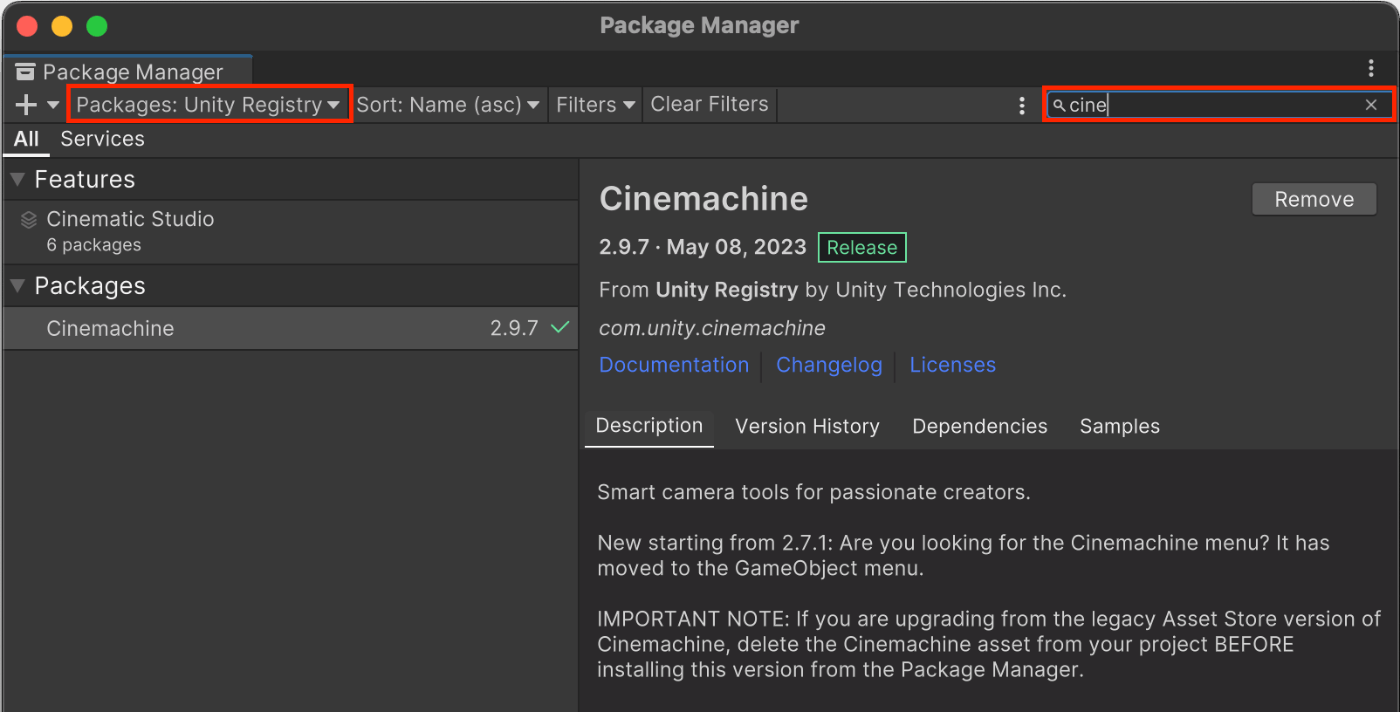Image resolution: width=1400 pixels, height=712 pixels.
Task: Switch to the Dependencies tab
Action: pos(979,426)
